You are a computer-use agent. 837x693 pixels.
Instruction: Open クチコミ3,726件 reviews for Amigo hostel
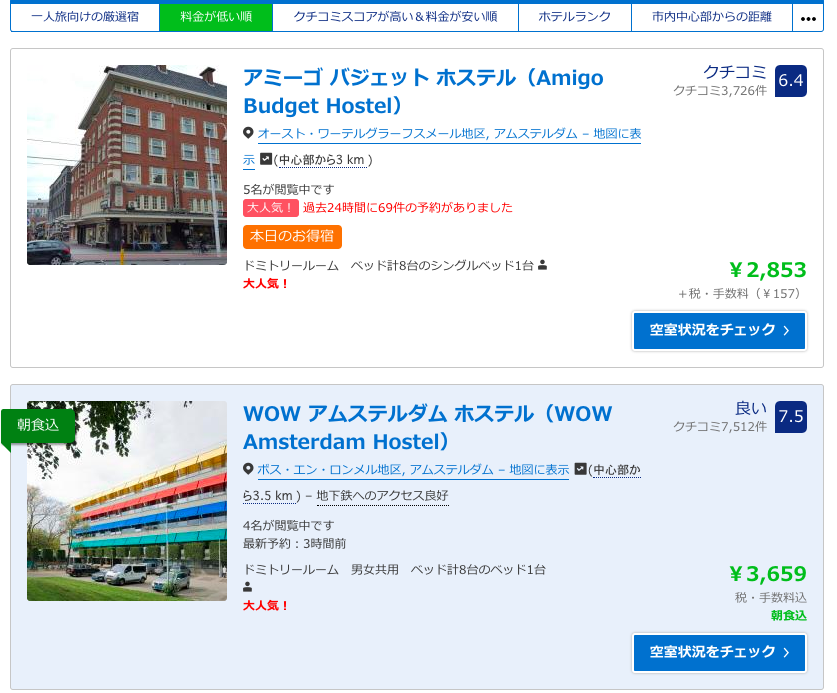tap(720, 91)
